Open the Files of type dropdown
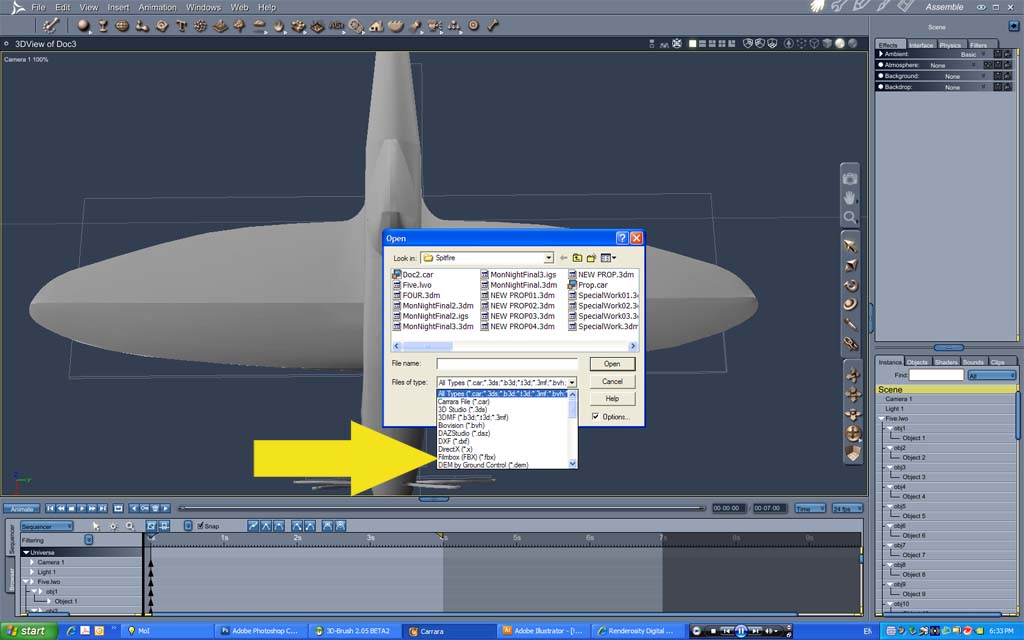1024x640 pixels. point(507,382)
